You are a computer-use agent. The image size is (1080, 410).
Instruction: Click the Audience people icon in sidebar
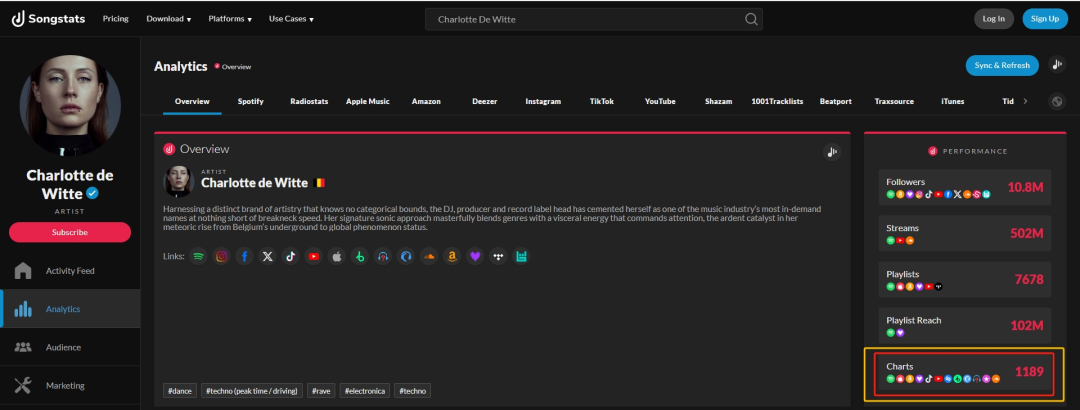point(23,347)
